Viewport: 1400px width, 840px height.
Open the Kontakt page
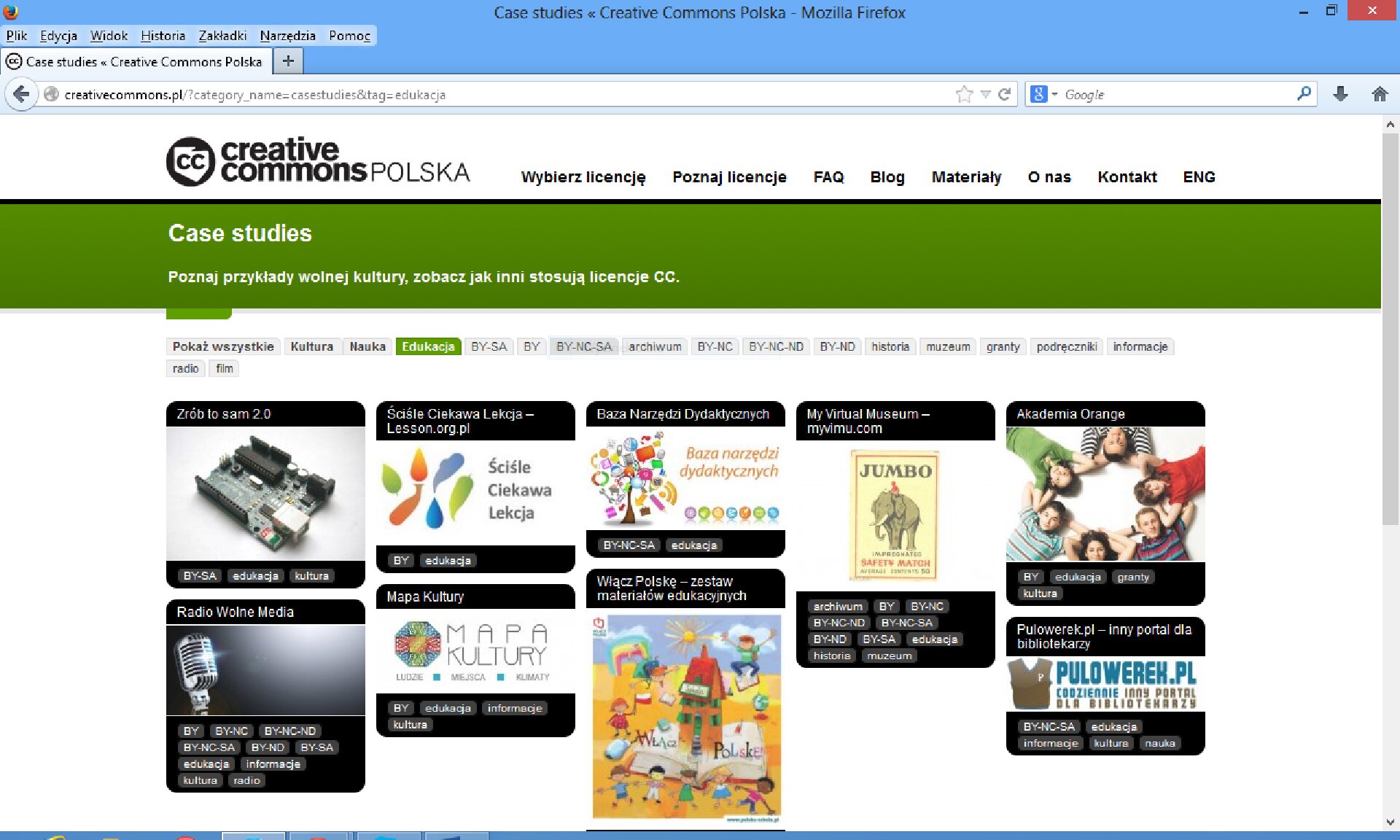pyautogui.click(x=1127, y=177)
